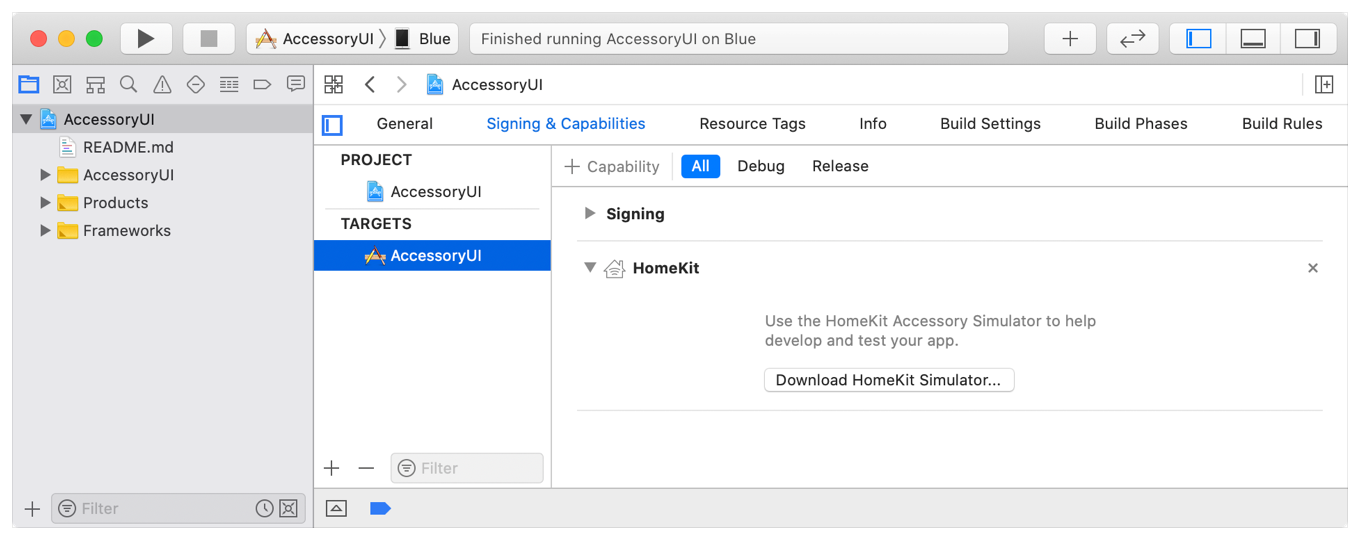Expand the AccessoryUI folder

click(x=45, y=175)
